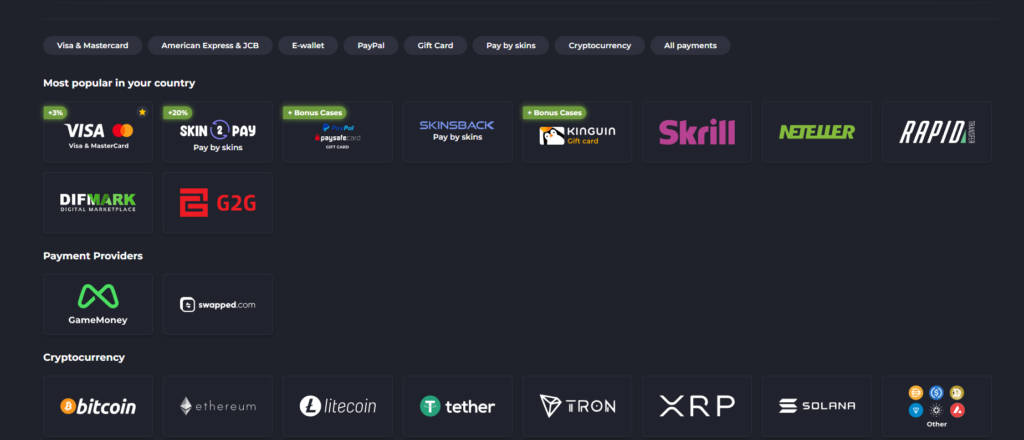Viewport: 1024px width, 440px height.
Task: Pay with Solana
Action: click(817, 406)
